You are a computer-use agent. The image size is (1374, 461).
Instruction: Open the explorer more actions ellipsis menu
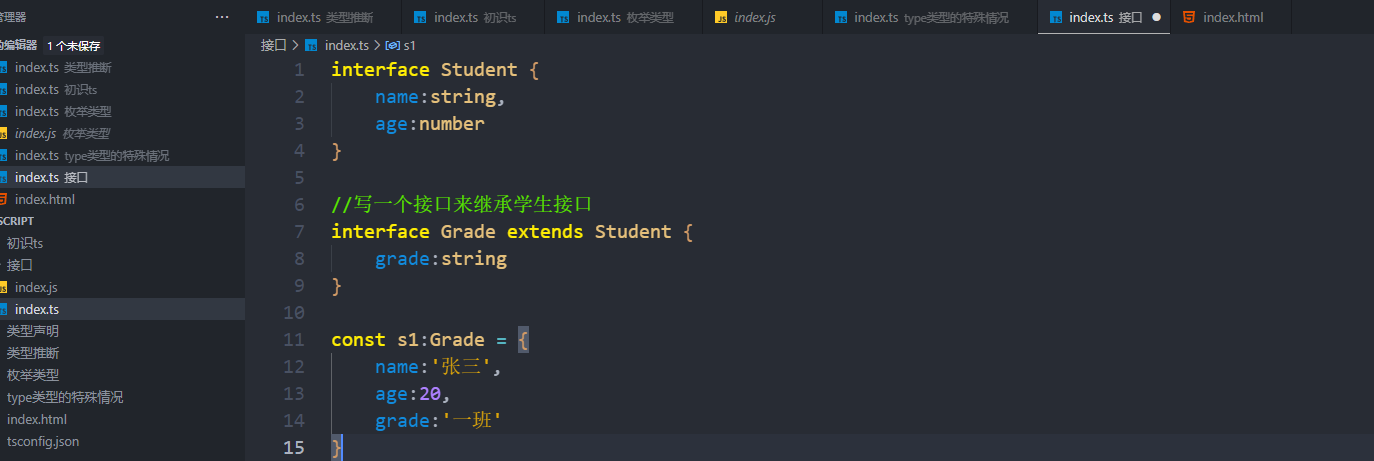222,17
